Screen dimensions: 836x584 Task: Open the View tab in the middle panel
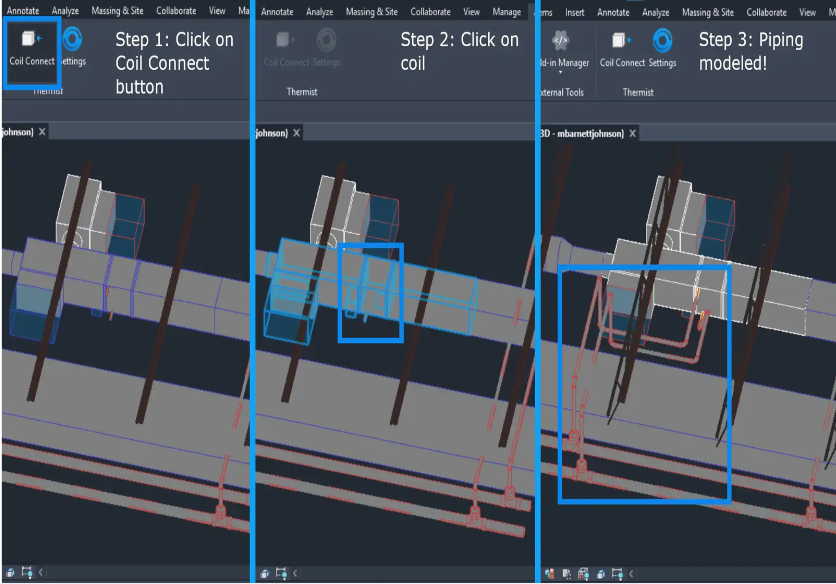point(471,12)
